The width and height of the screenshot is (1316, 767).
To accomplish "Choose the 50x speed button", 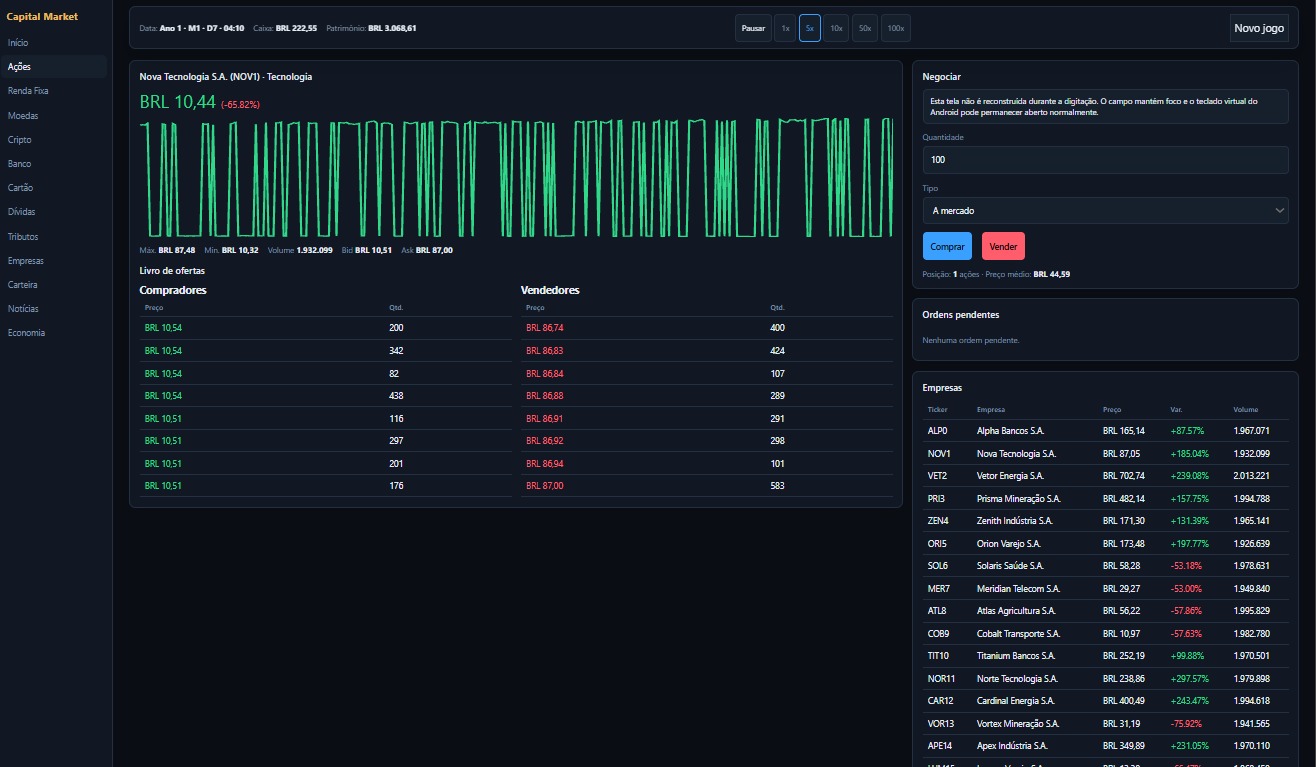I will (866, 28).
